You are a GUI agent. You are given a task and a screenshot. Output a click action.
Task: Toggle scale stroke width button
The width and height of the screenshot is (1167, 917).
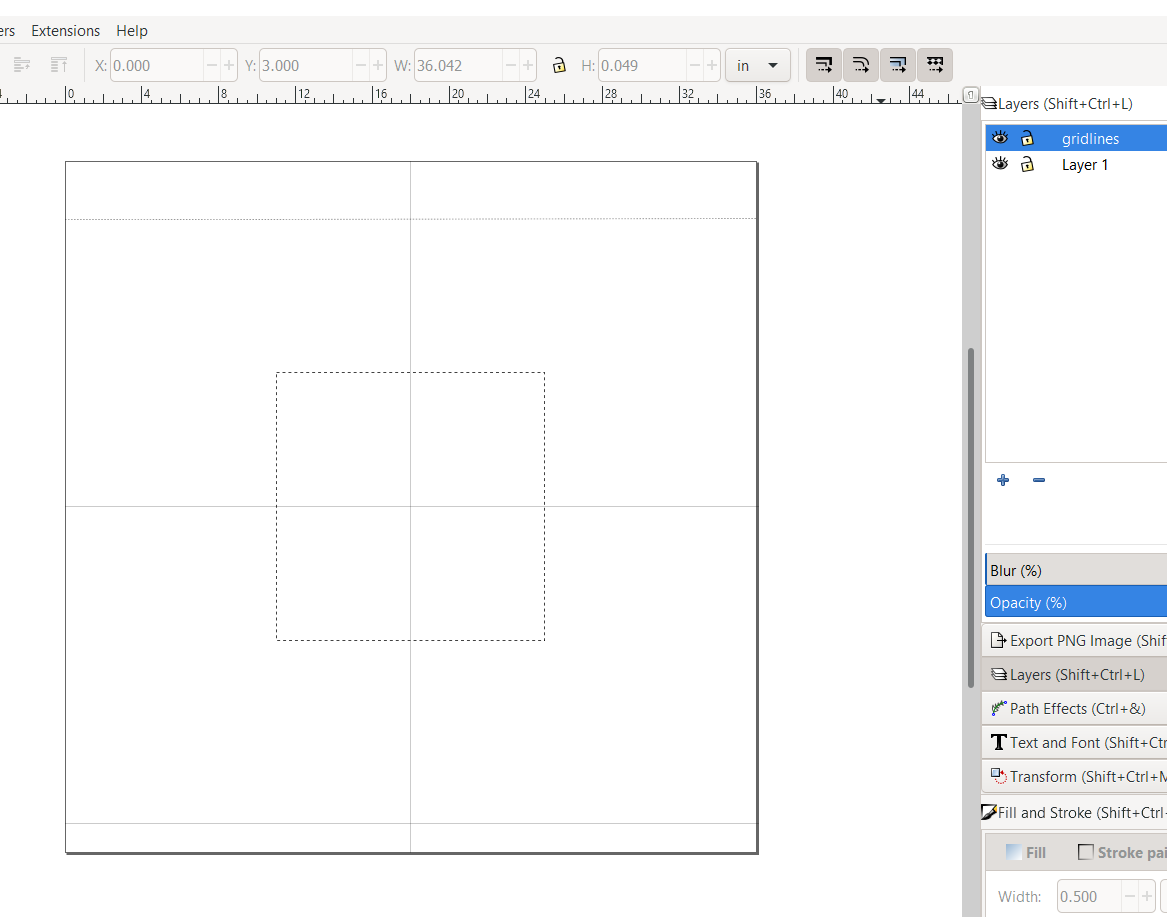(x=824, y=65)
